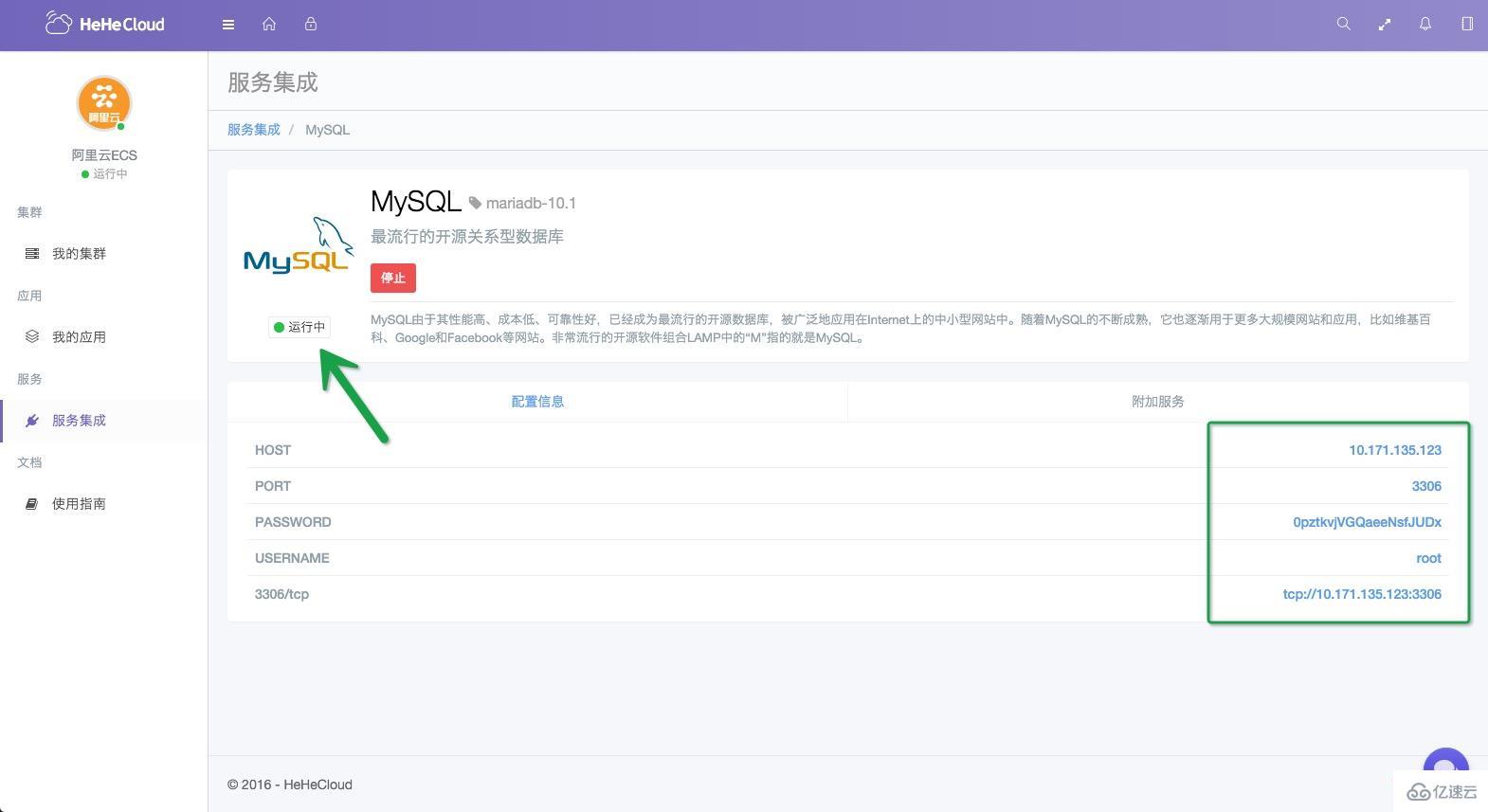Open the right panel layout icon

point(1467,24)
